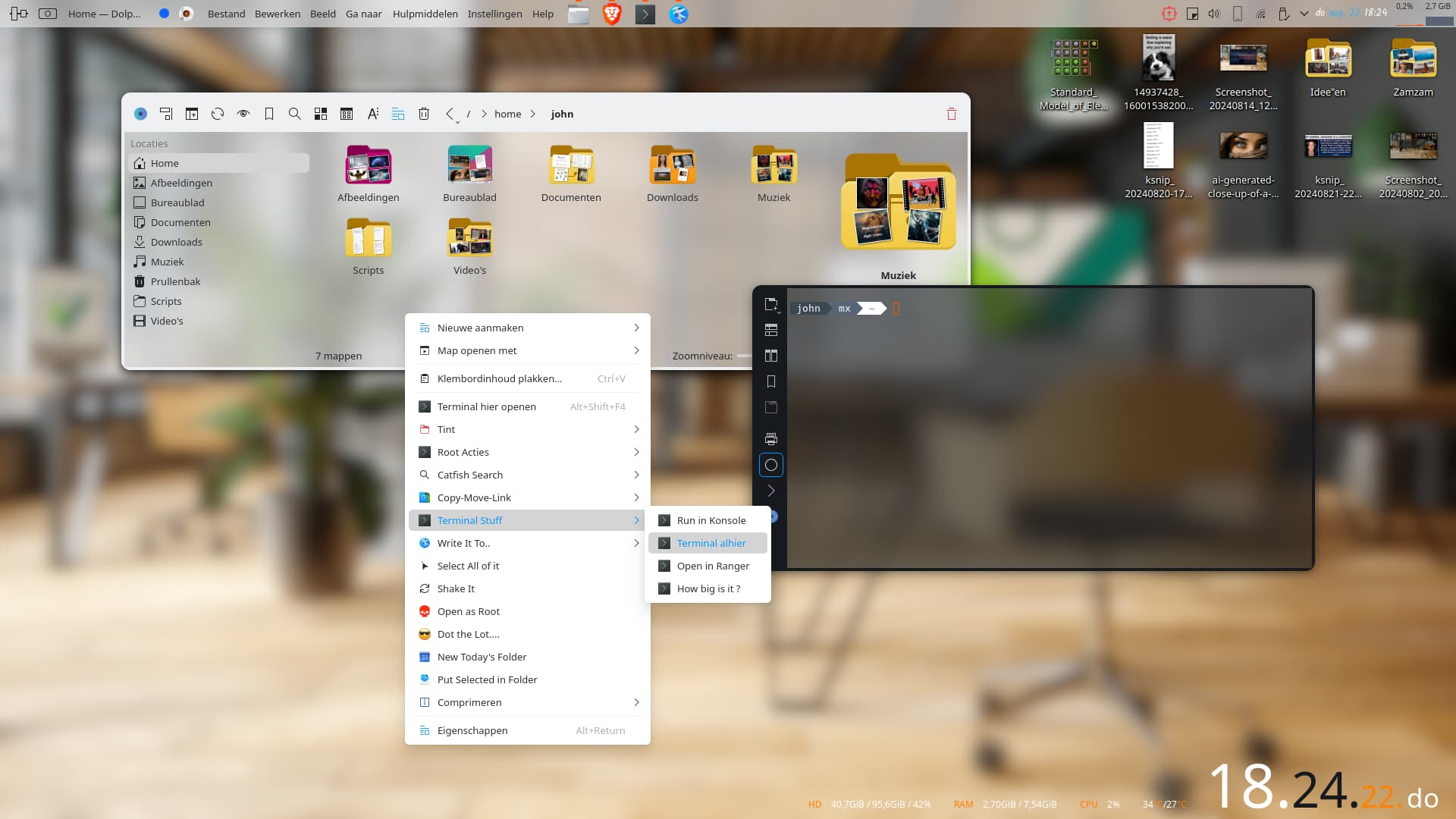
Task: Click the split left/right icon in terminal sidebar
Action: (771, 356)
